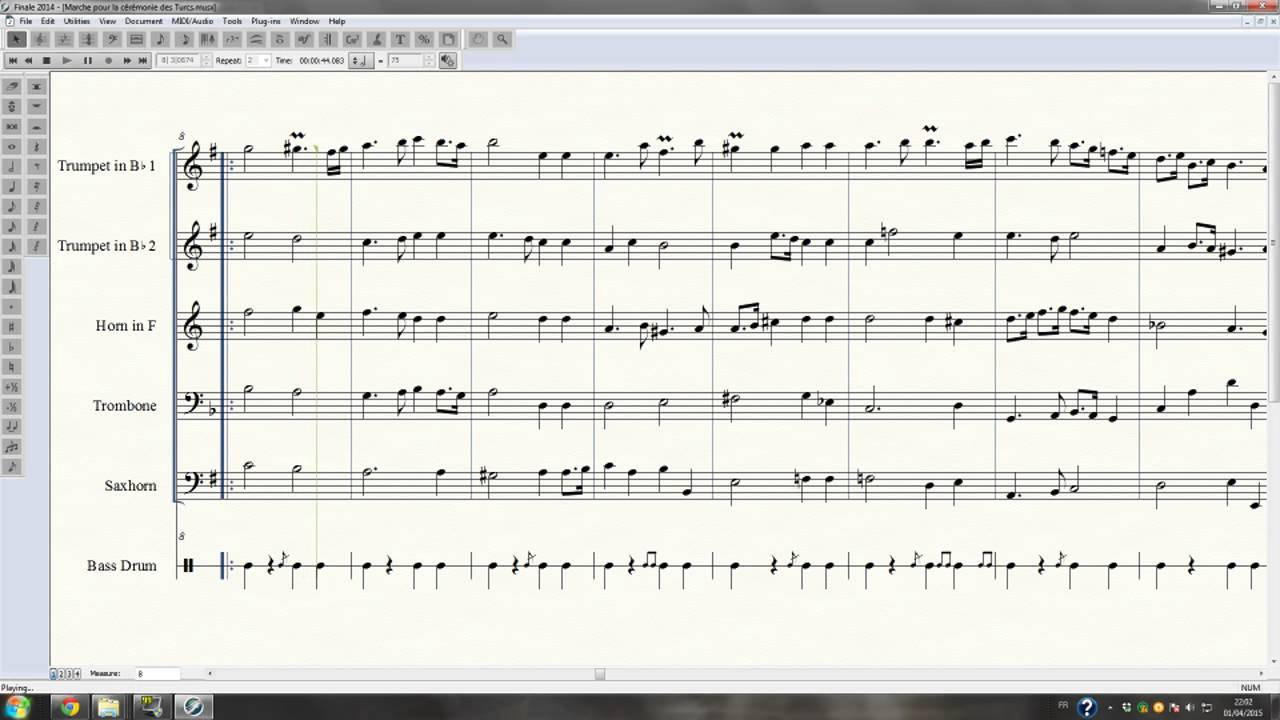Open the Window menu
Viewport: 1280px width, 720px height.
click(304, 21)
